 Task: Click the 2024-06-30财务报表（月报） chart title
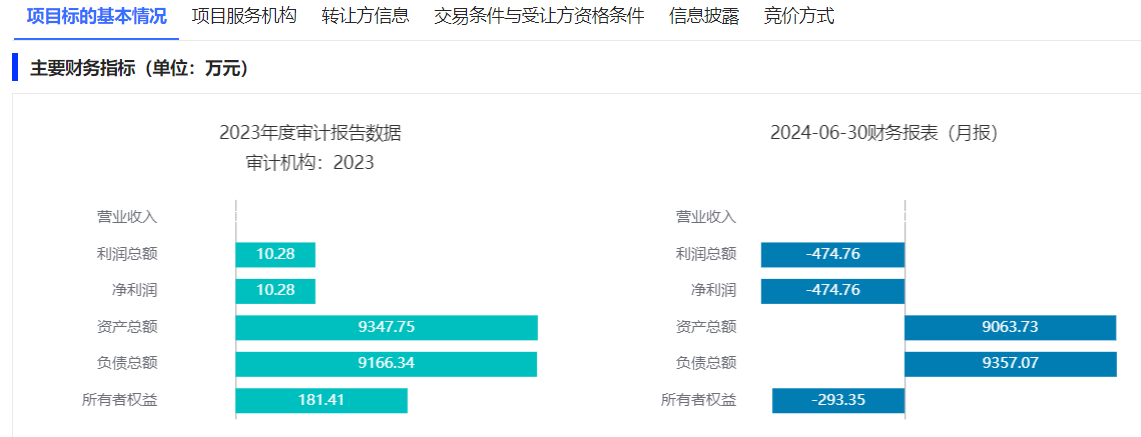pyautogui.click(x=884, y=133)
